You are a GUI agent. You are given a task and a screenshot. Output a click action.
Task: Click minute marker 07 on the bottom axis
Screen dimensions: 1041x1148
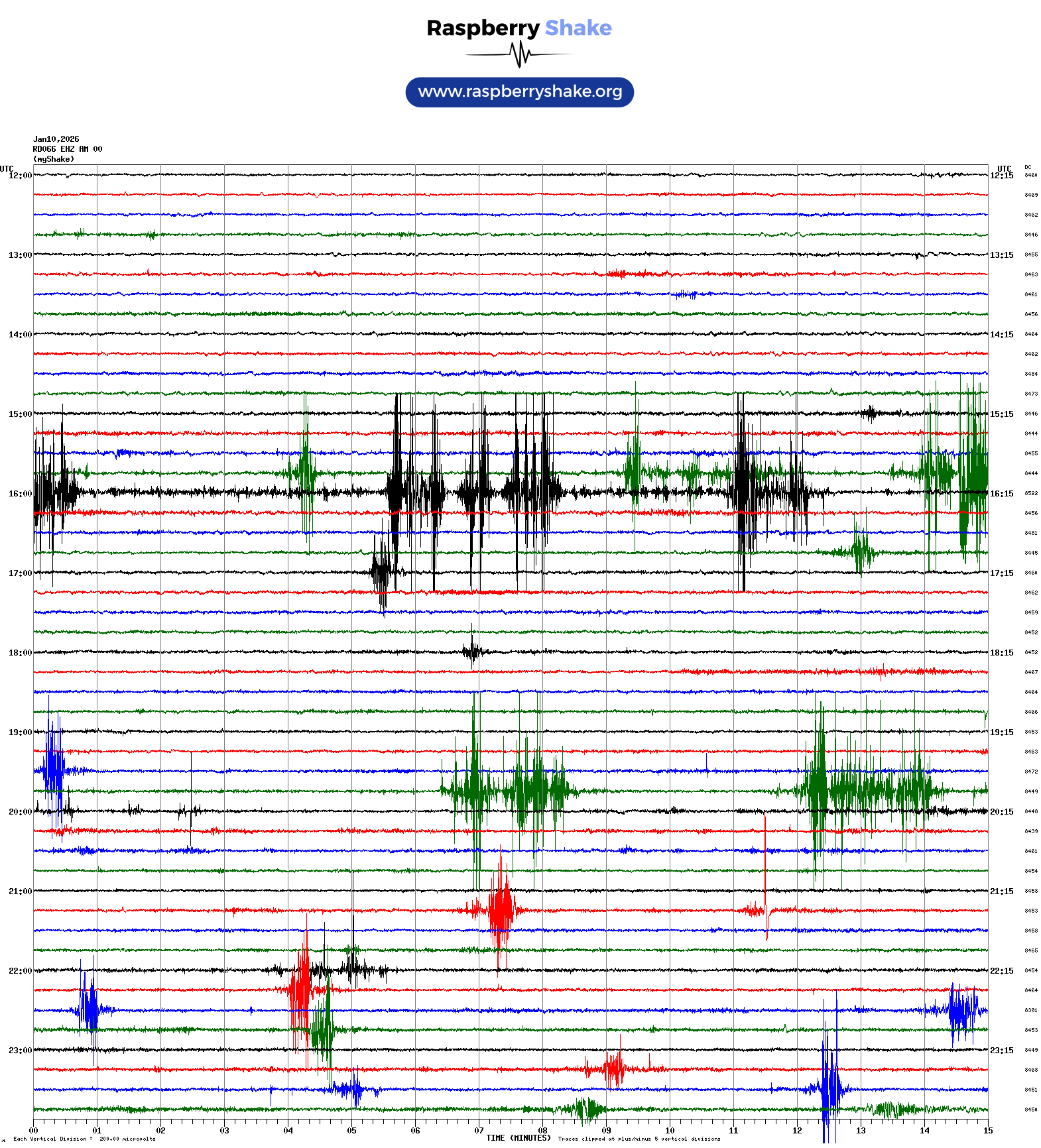tap(479, 1131)
